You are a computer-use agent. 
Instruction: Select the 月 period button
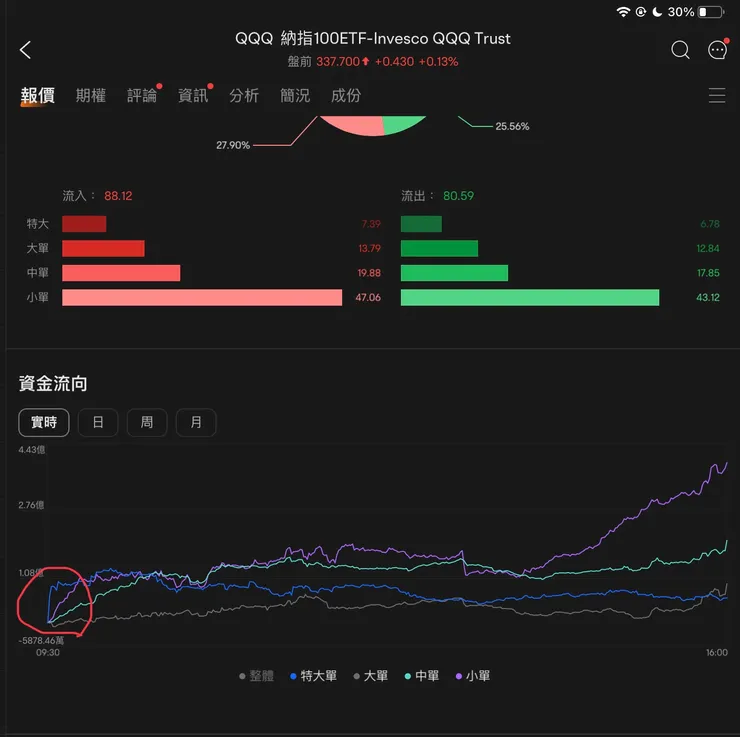pyautogui.click(x=196, y=422)
